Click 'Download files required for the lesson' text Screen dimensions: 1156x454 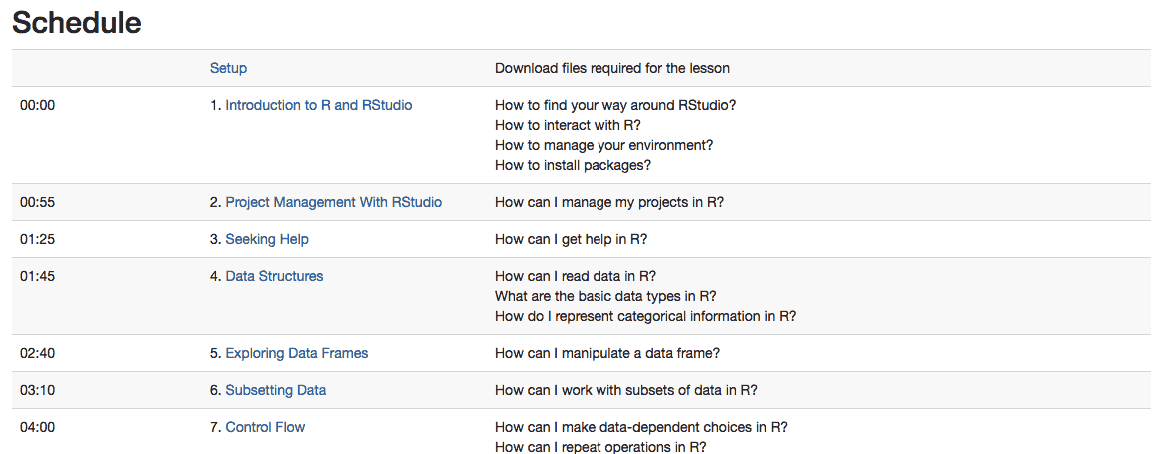pos(613,69)
